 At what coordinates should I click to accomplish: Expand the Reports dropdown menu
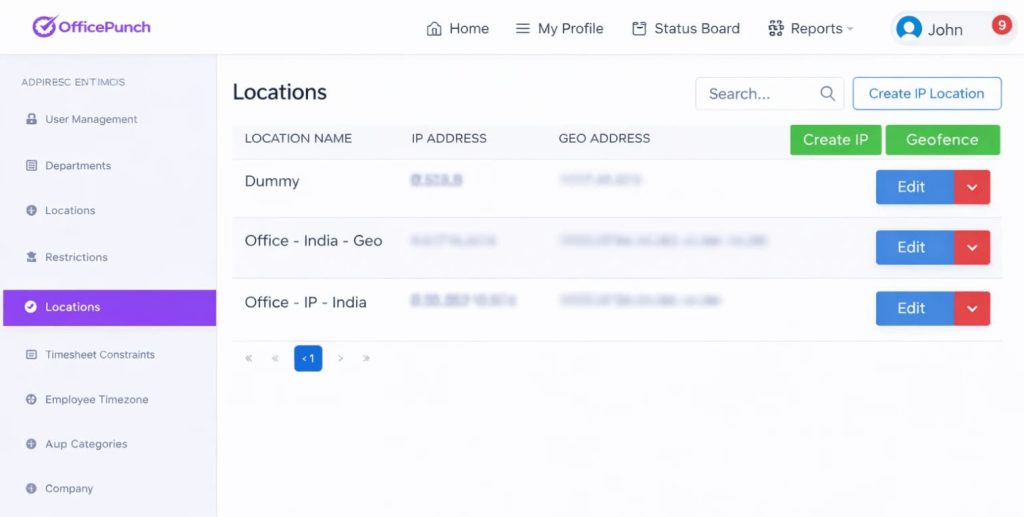(811, 29)
